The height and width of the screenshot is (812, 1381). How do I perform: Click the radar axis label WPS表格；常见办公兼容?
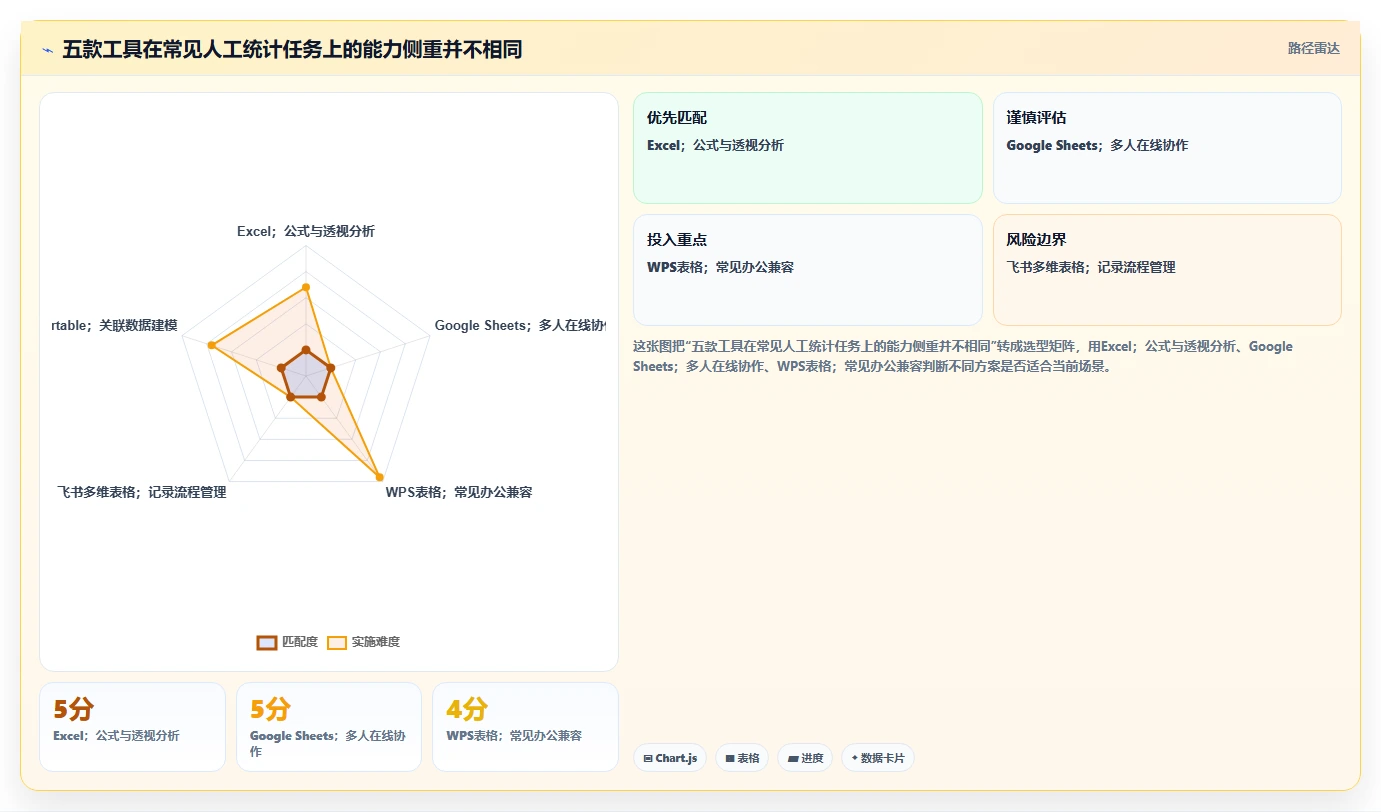pos(459,492)
